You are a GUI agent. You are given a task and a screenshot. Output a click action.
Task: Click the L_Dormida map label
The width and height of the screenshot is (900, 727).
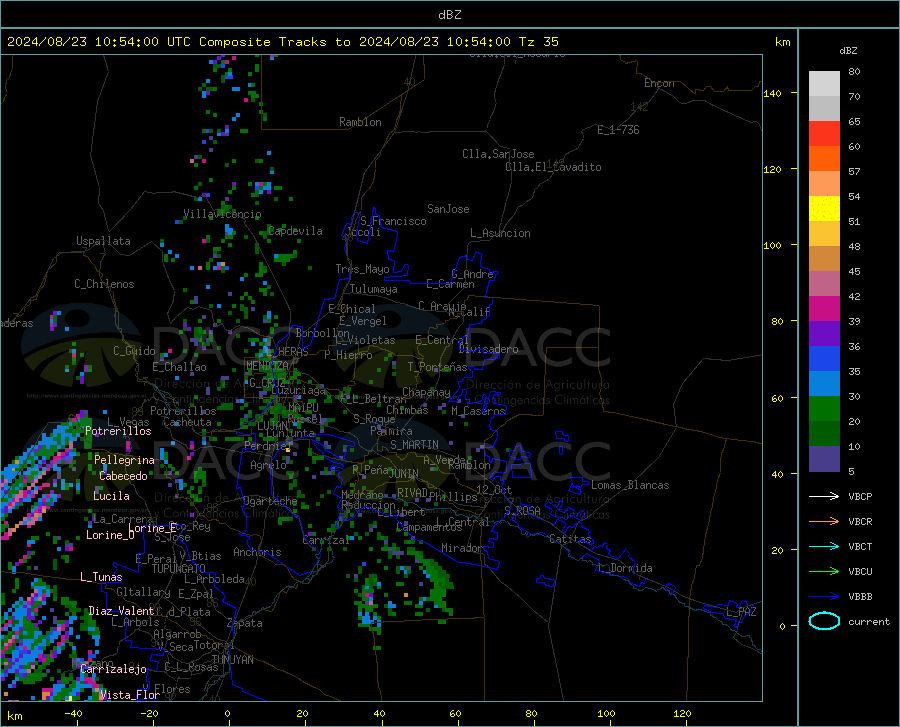[624, 568]
